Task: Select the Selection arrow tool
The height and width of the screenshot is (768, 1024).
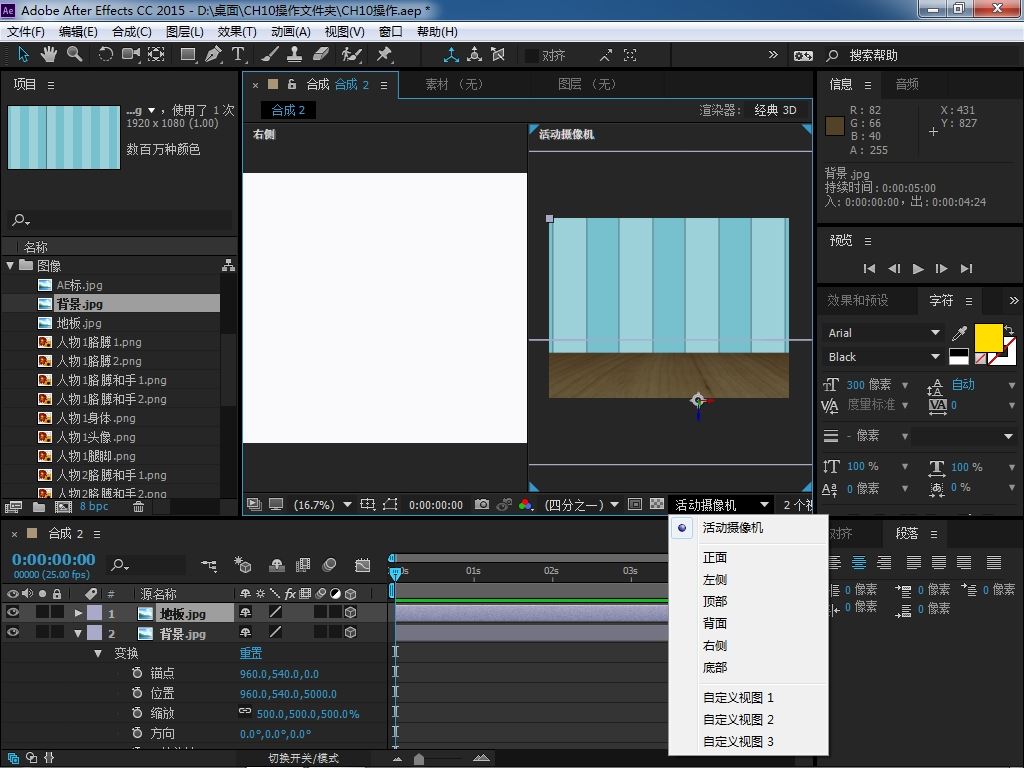Action: 24,55
